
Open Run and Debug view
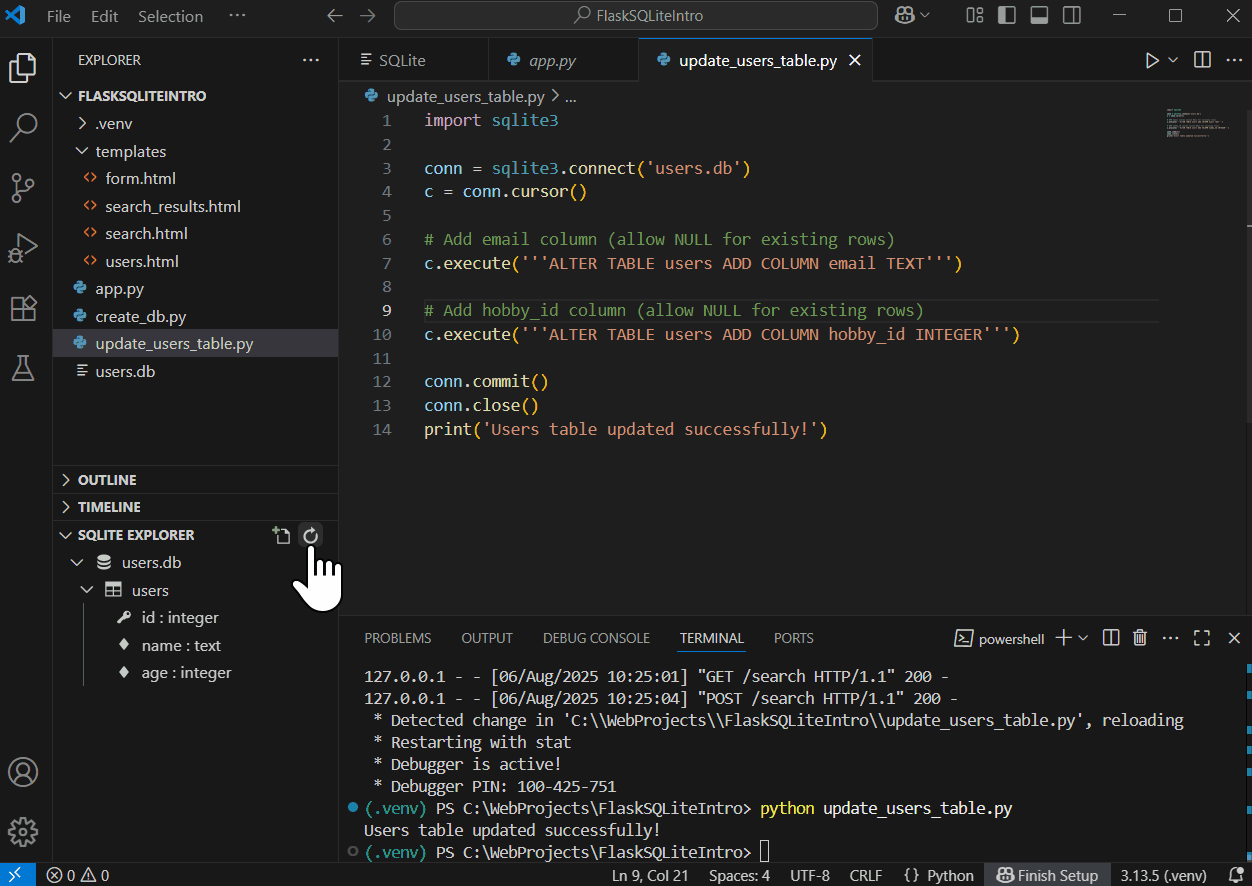pos(23,247)
